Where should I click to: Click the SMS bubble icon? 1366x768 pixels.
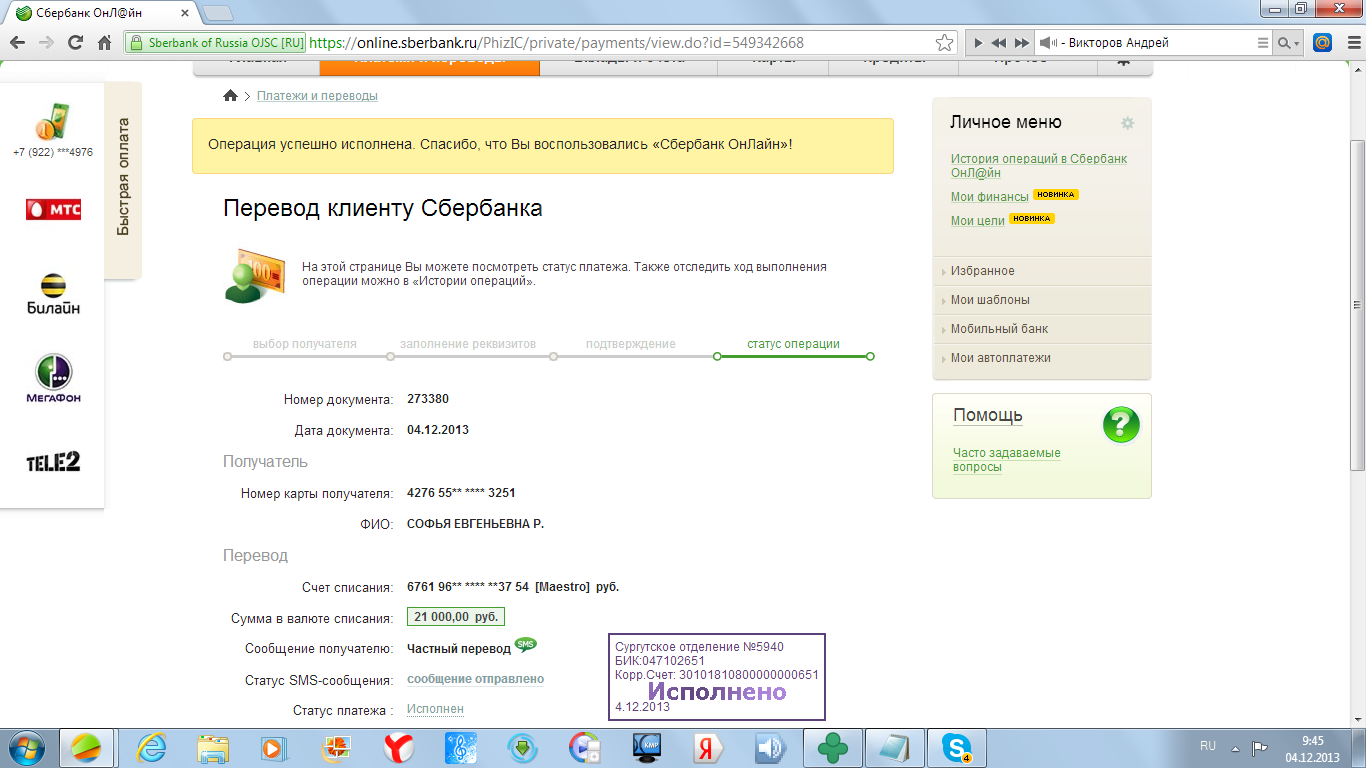(525, 644)
